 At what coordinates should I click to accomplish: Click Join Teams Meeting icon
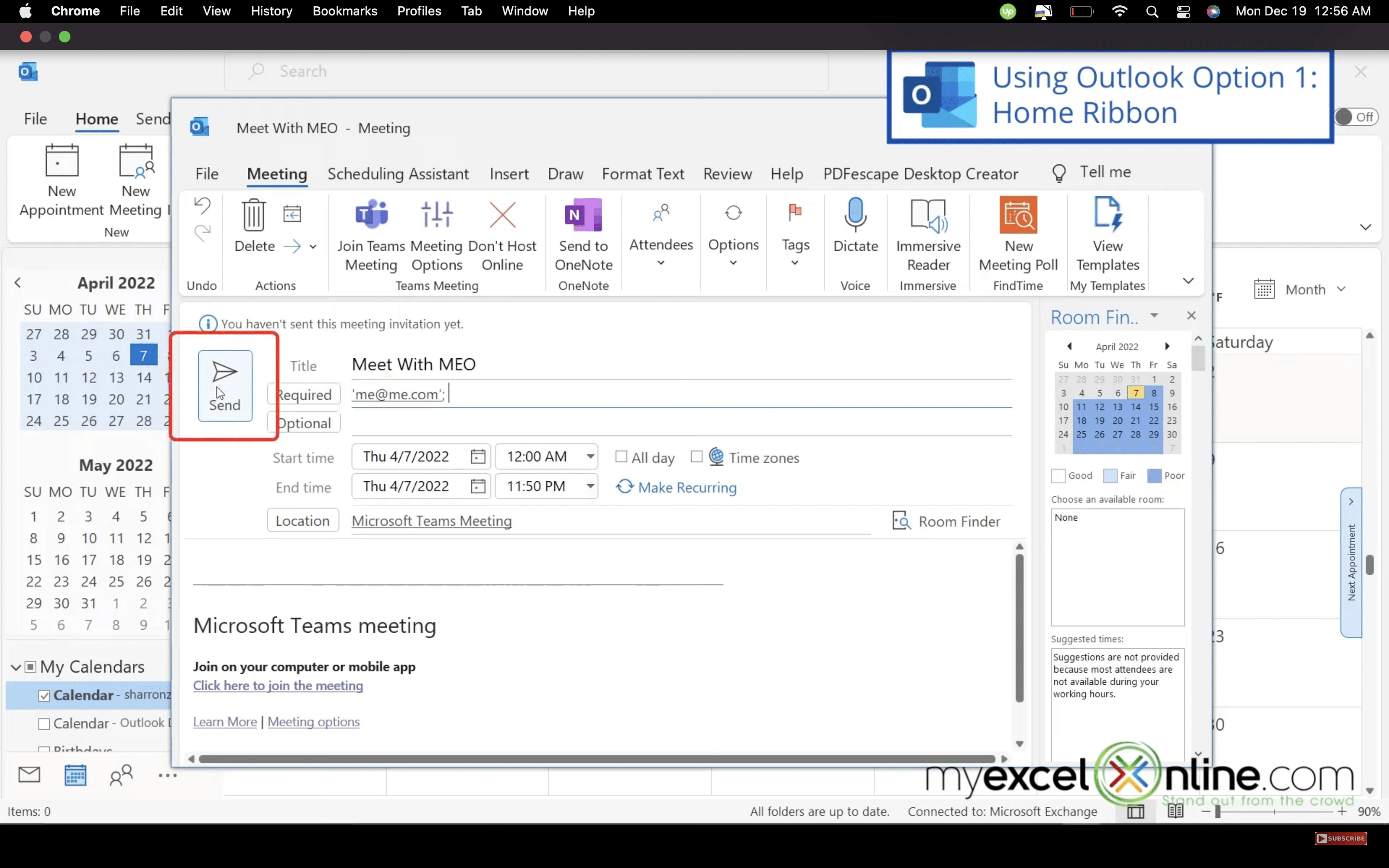pos(371,214)
